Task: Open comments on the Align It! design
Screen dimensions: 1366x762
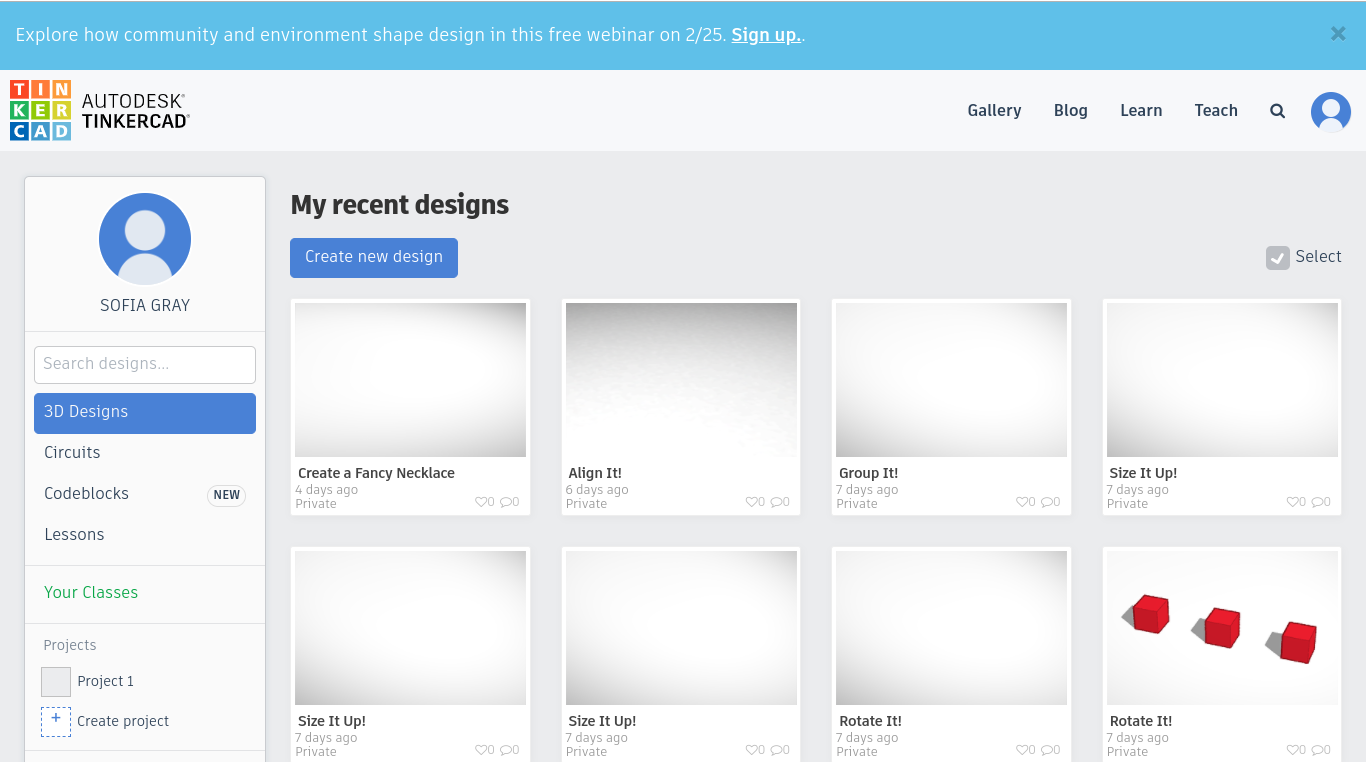Action: pyautogui.click(x=778, y=502)
